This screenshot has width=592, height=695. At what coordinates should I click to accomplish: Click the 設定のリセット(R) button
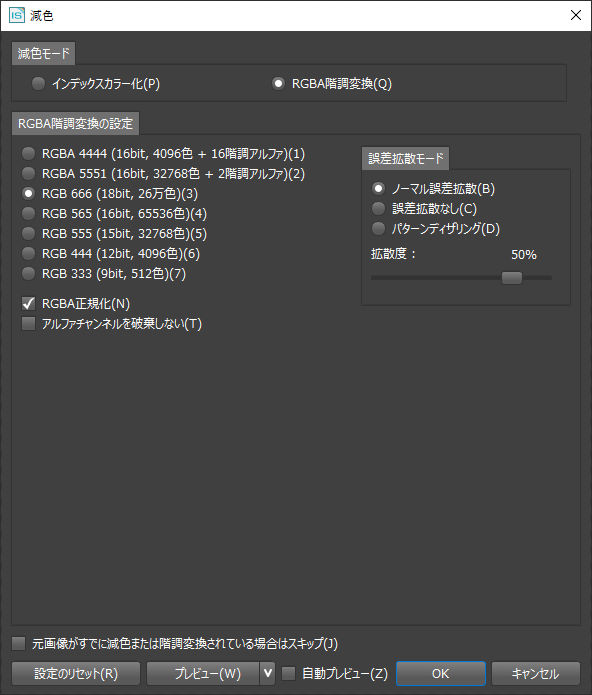pyautogui.click(x=76, y=674)
